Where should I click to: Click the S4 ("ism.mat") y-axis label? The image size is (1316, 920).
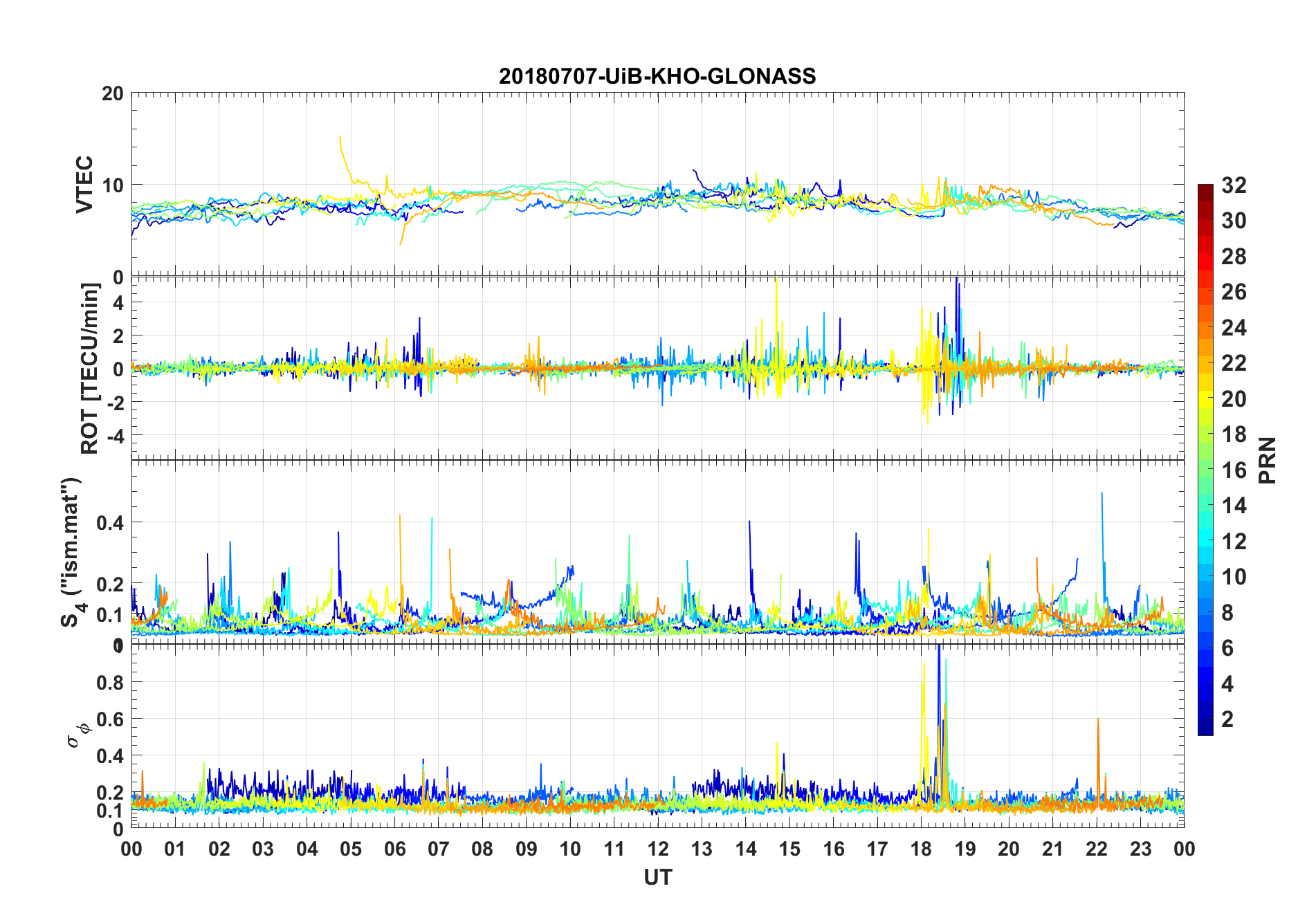[73, 551]
